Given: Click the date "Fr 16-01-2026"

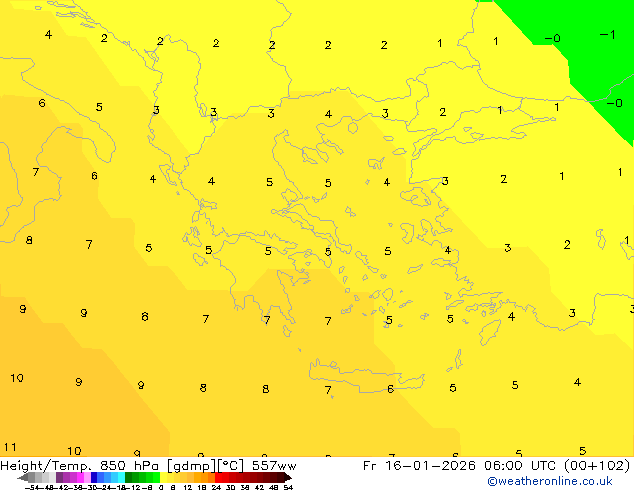Looking at the screenshot, I should (x=419, y=466).
